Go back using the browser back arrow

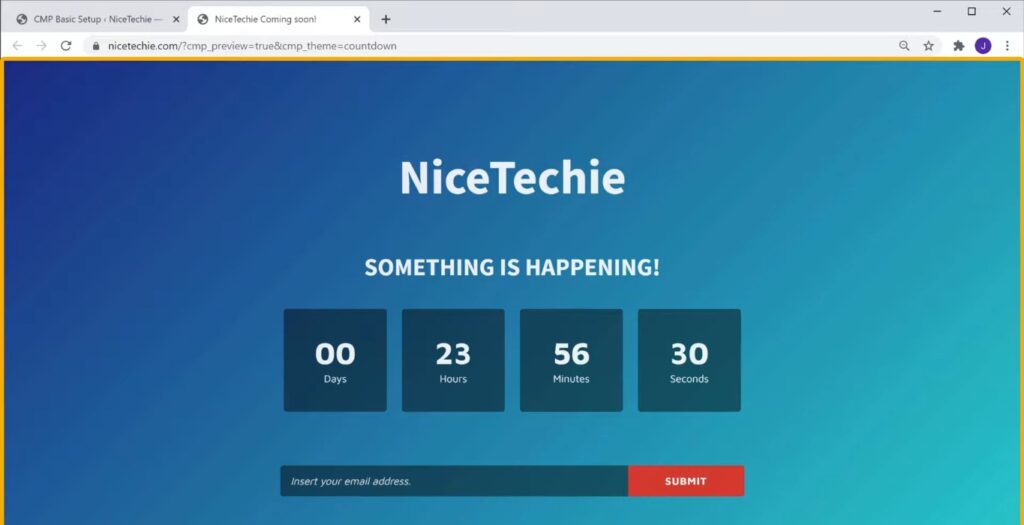pos(18,46)
